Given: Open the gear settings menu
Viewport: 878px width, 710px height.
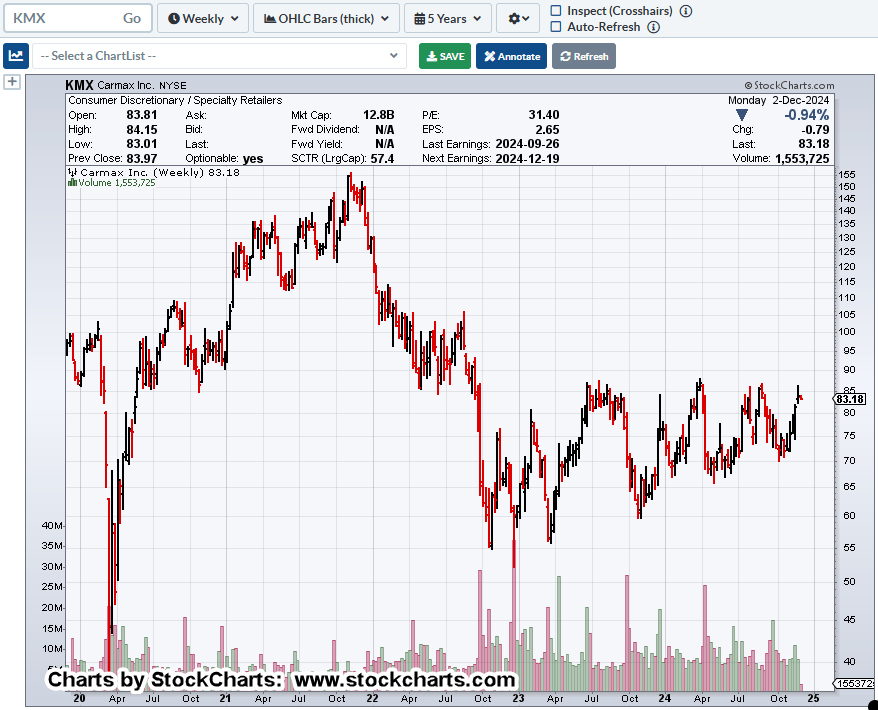Looking at the screenshot, I should click(516, 18).
